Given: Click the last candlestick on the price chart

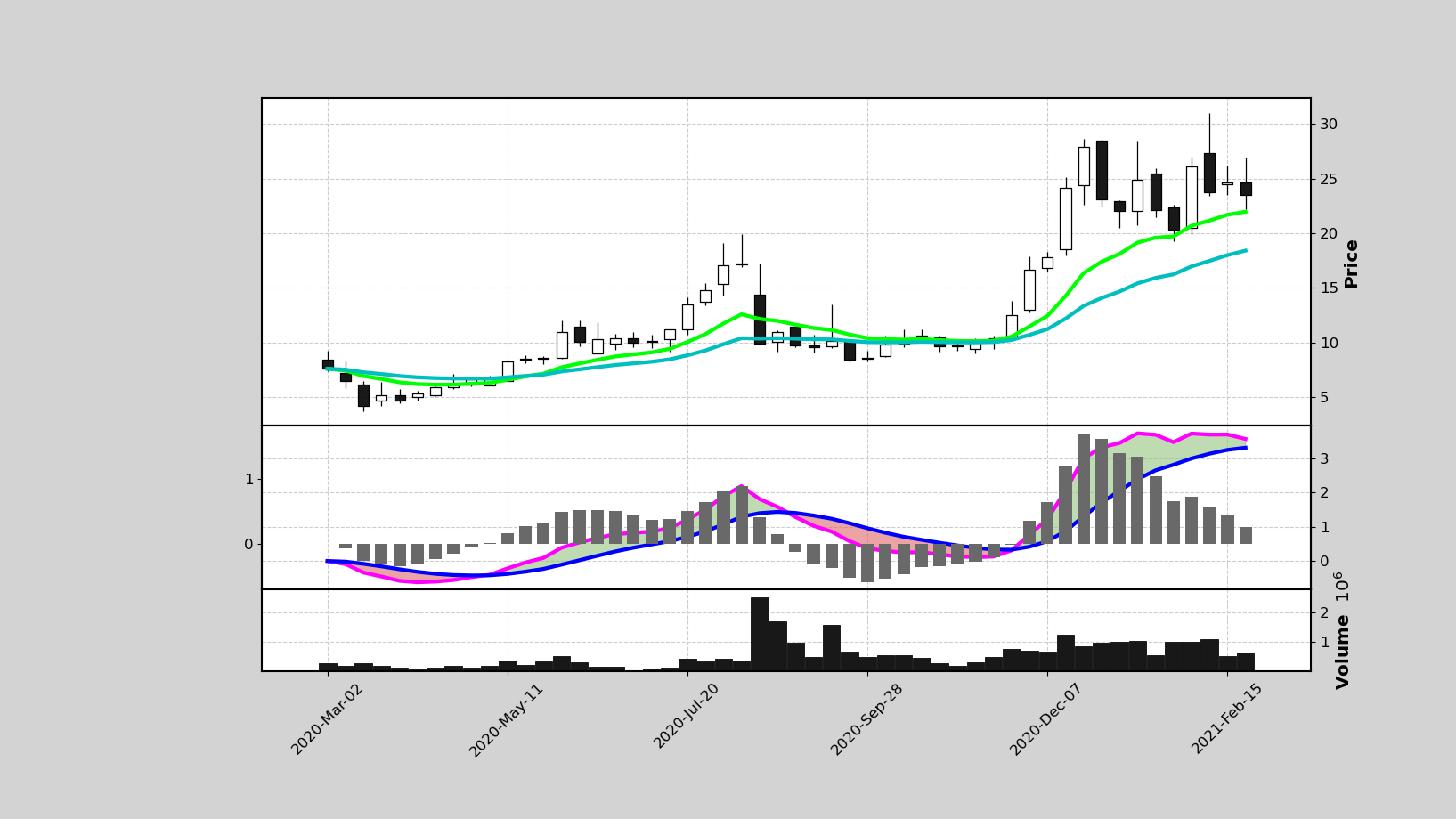Looking at the screenshot, I should pyautogui.click(x=1246, y=185).
